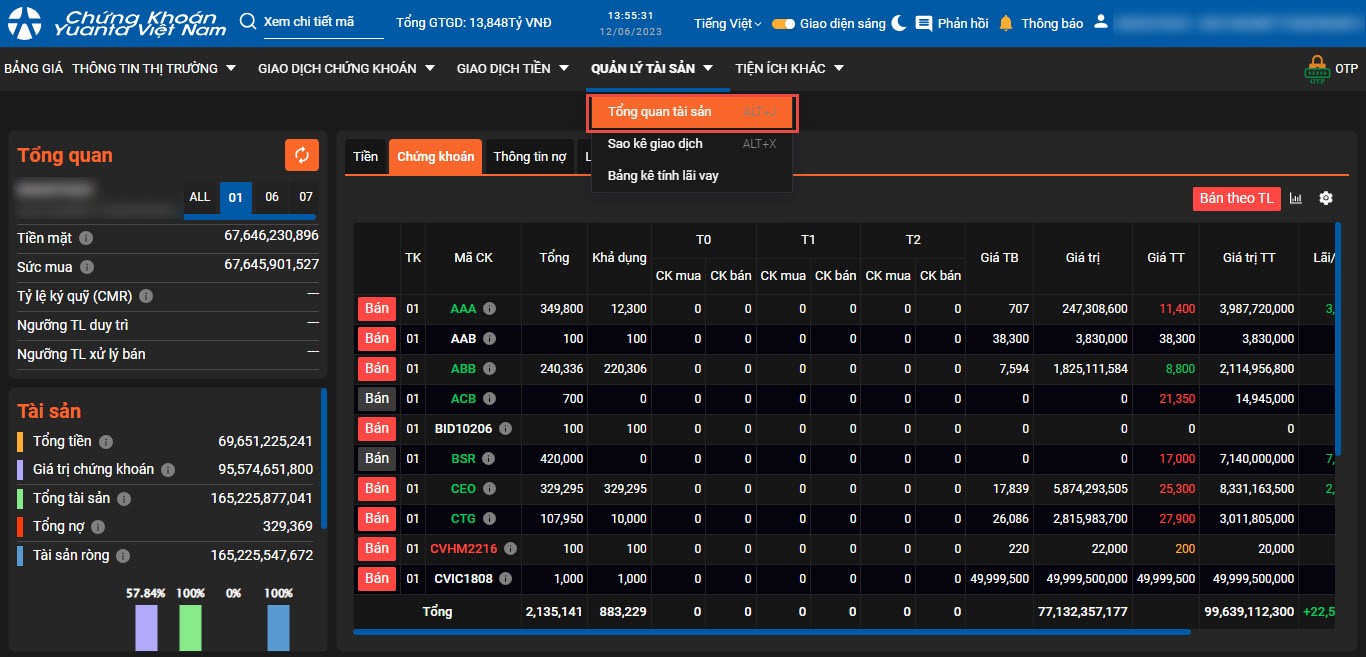
Task: Click info icon next to Tiền mặt
Action: (86, 238)
